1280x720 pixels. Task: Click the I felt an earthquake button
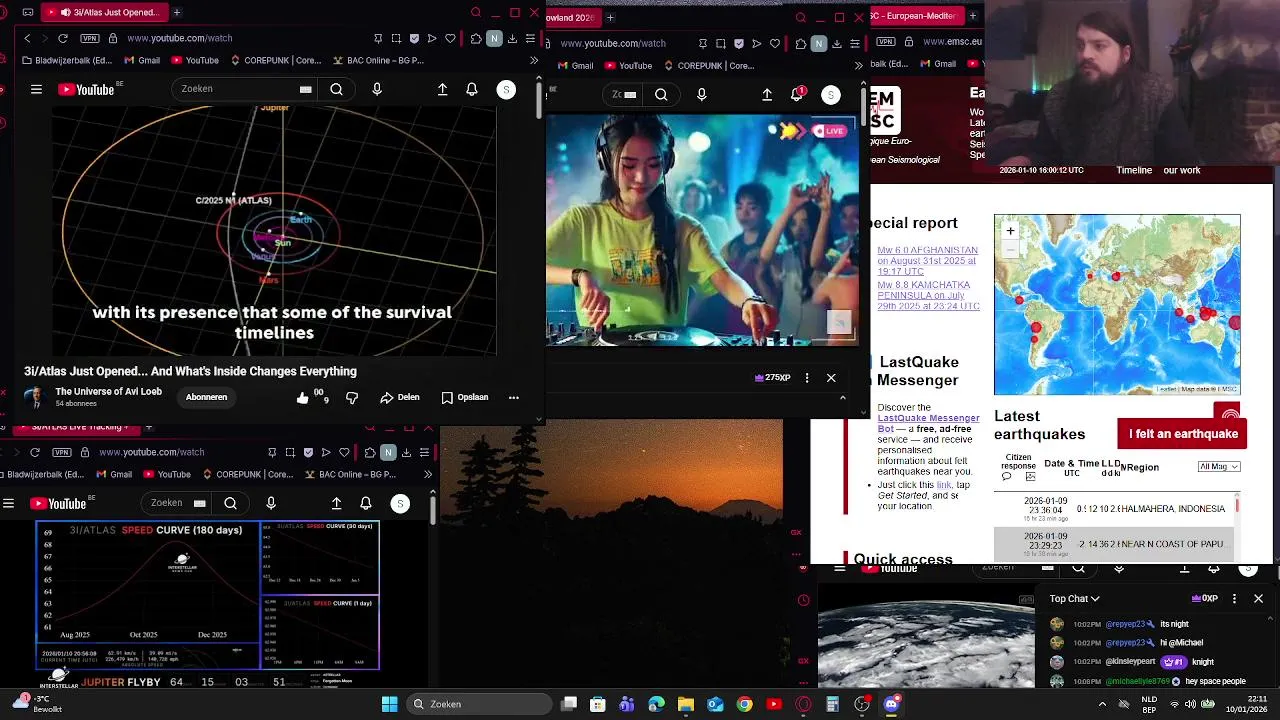[x=1183, y=434]
